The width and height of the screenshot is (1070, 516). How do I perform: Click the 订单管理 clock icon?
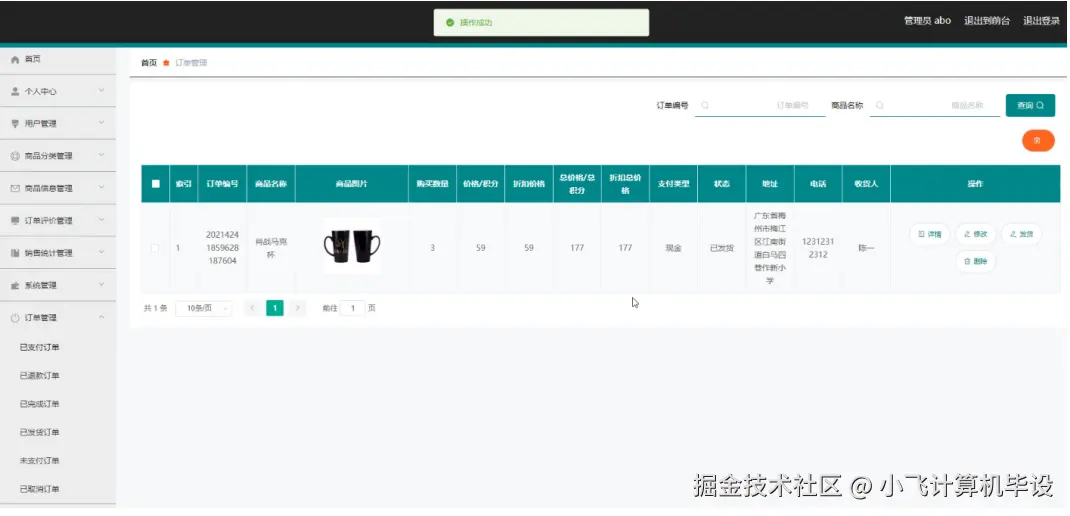(x=15, y=318)
